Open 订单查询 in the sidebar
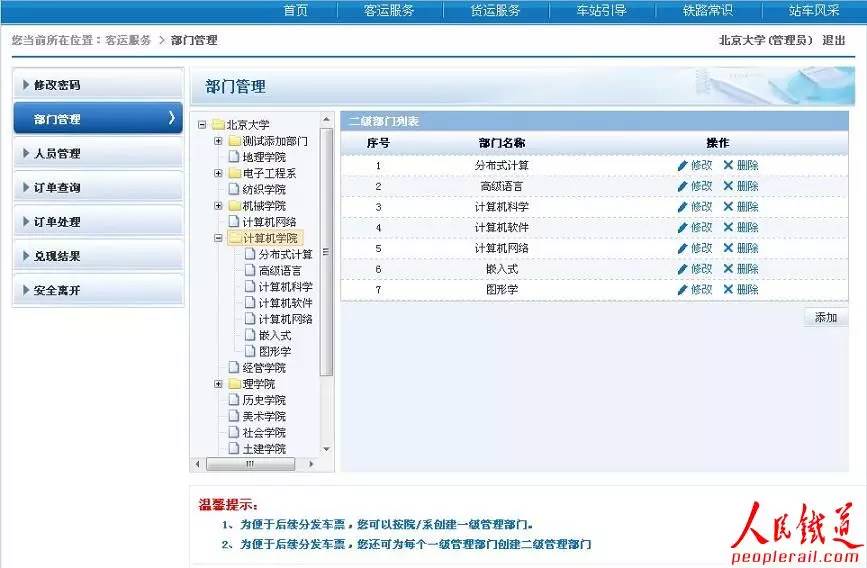This screenshot has width=867, height=568. click(x=98, y=187)
